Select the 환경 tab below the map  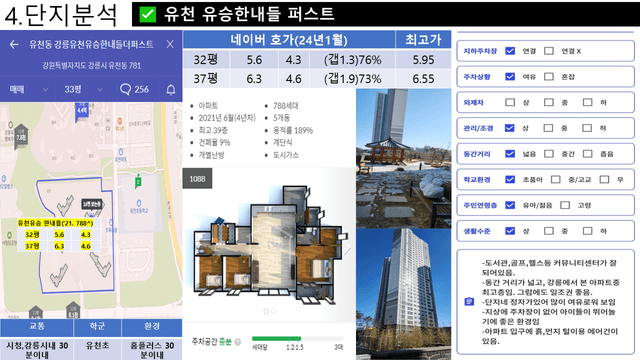pos(152,327)
